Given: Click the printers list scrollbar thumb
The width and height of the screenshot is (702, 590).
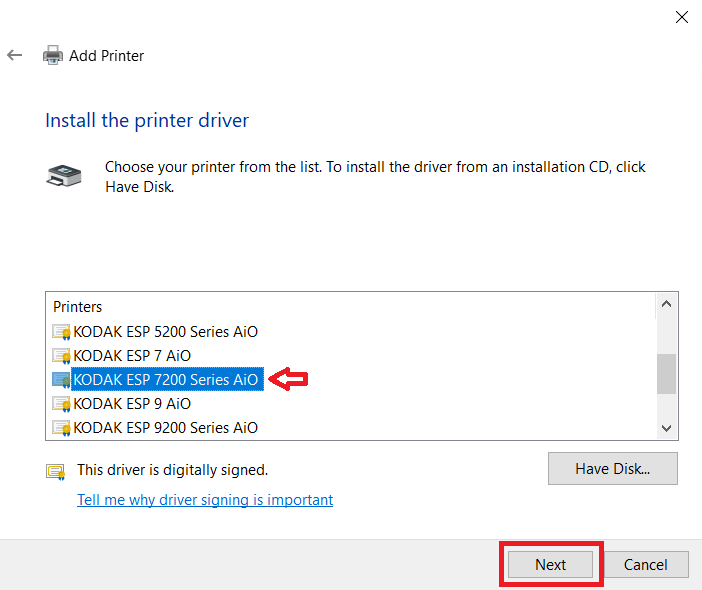Looking at the screenshot, I should click(666, 374).
